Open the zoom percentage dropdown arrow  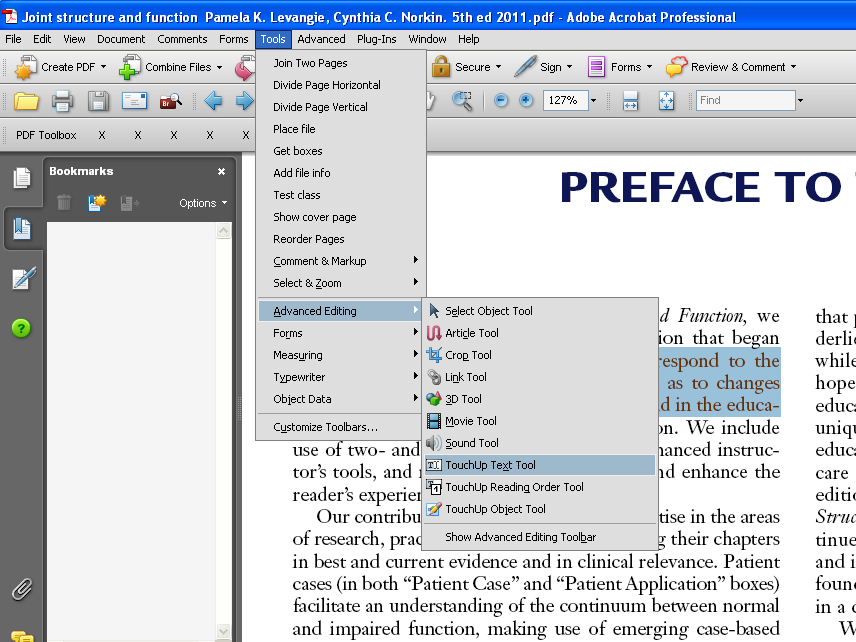pos(593,100)
